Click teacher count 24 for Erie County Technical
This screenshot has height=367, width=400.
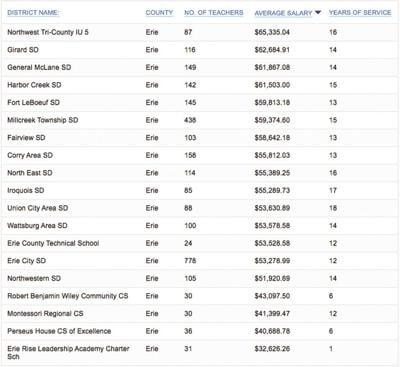(x=188, y=243)
